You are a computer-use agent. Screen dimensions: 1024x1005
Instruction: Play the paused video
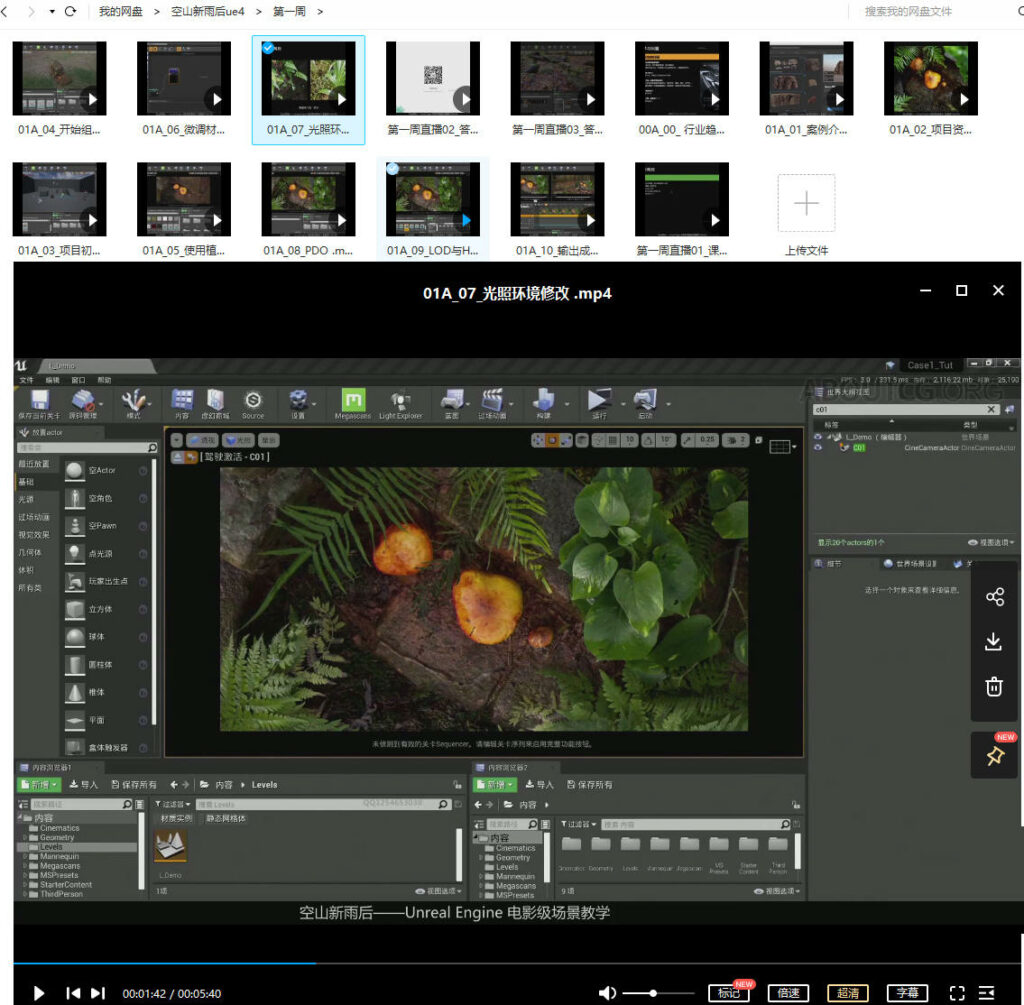(39, 993)
